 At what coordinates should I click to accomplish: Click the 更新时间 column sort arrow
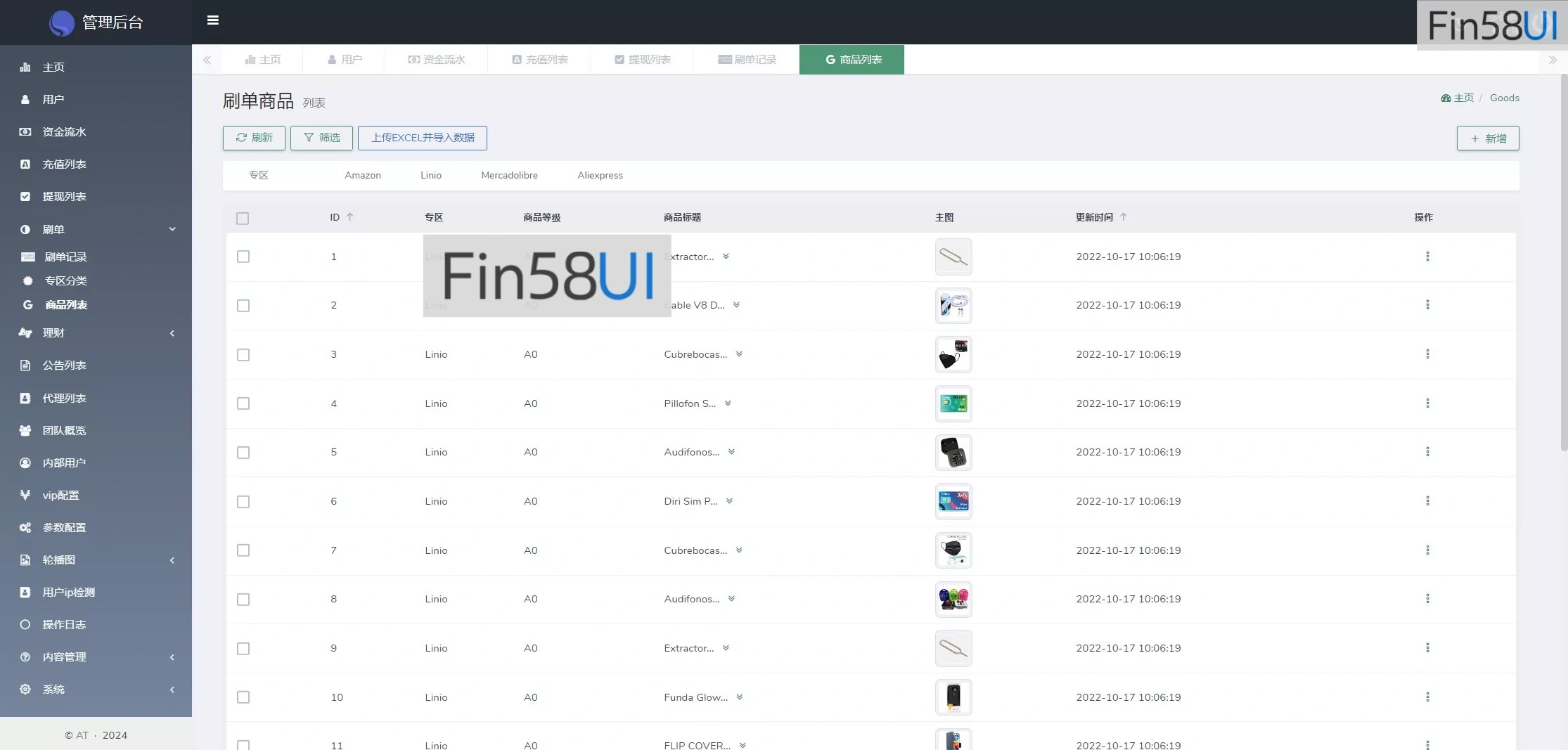click(1123, 217)
